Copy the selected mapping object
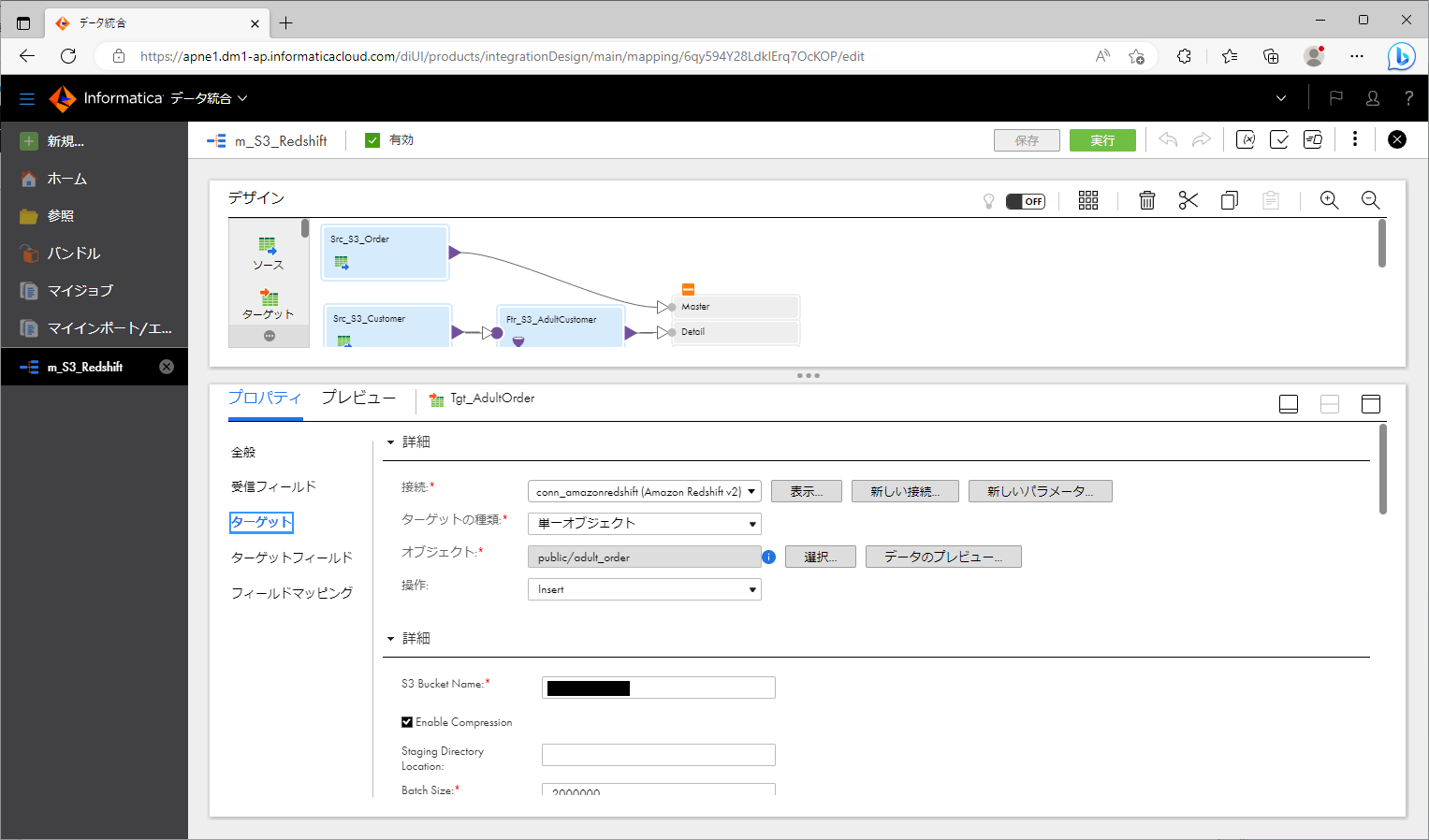The image size is (1429, 840). pos(1229,199)
